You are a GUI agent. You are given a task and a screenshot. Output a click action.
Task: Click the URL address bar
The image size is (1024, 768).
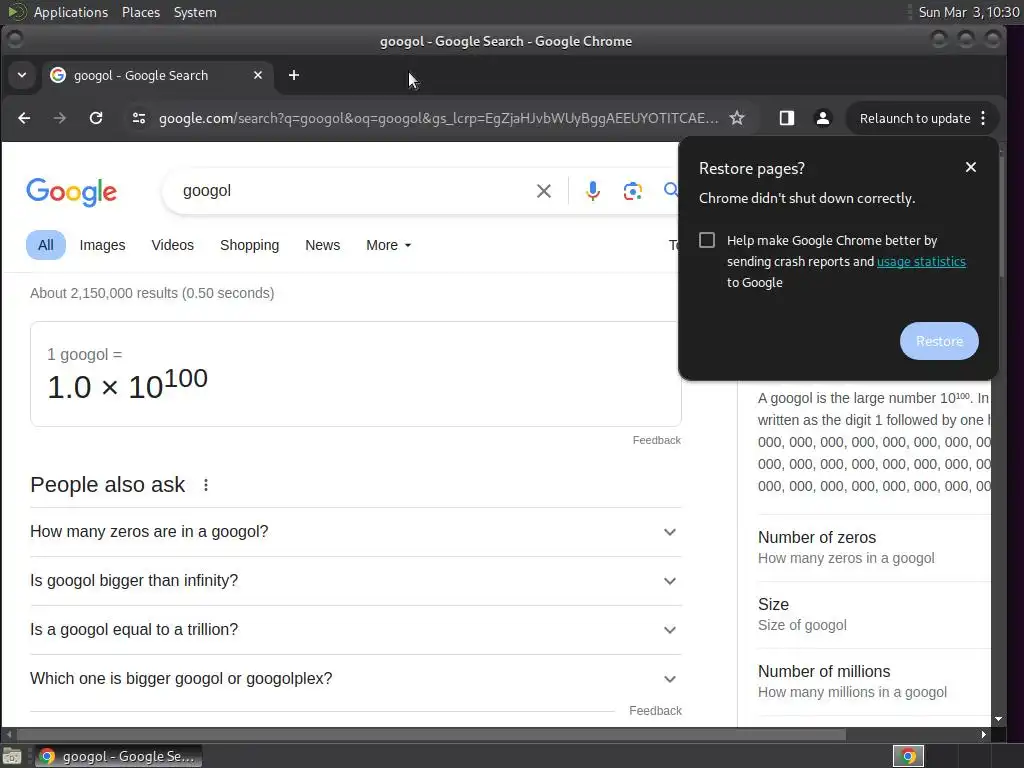point(438,118)
